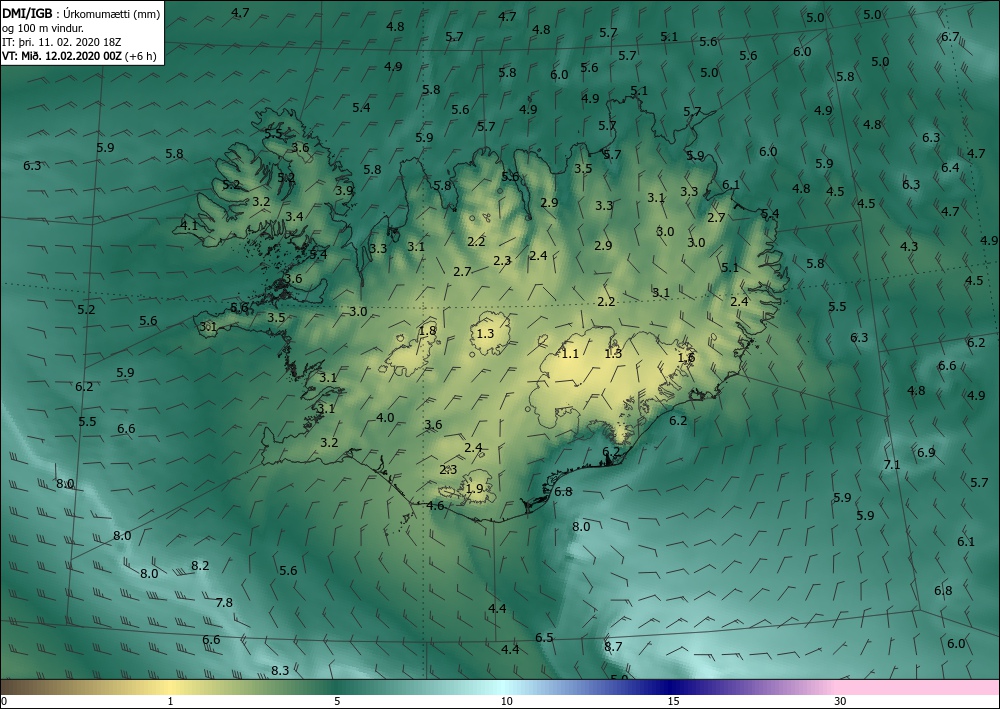The image size is (1000, 709).
Task: Click the glacier value "1.1"
Action: coord(570,354)
